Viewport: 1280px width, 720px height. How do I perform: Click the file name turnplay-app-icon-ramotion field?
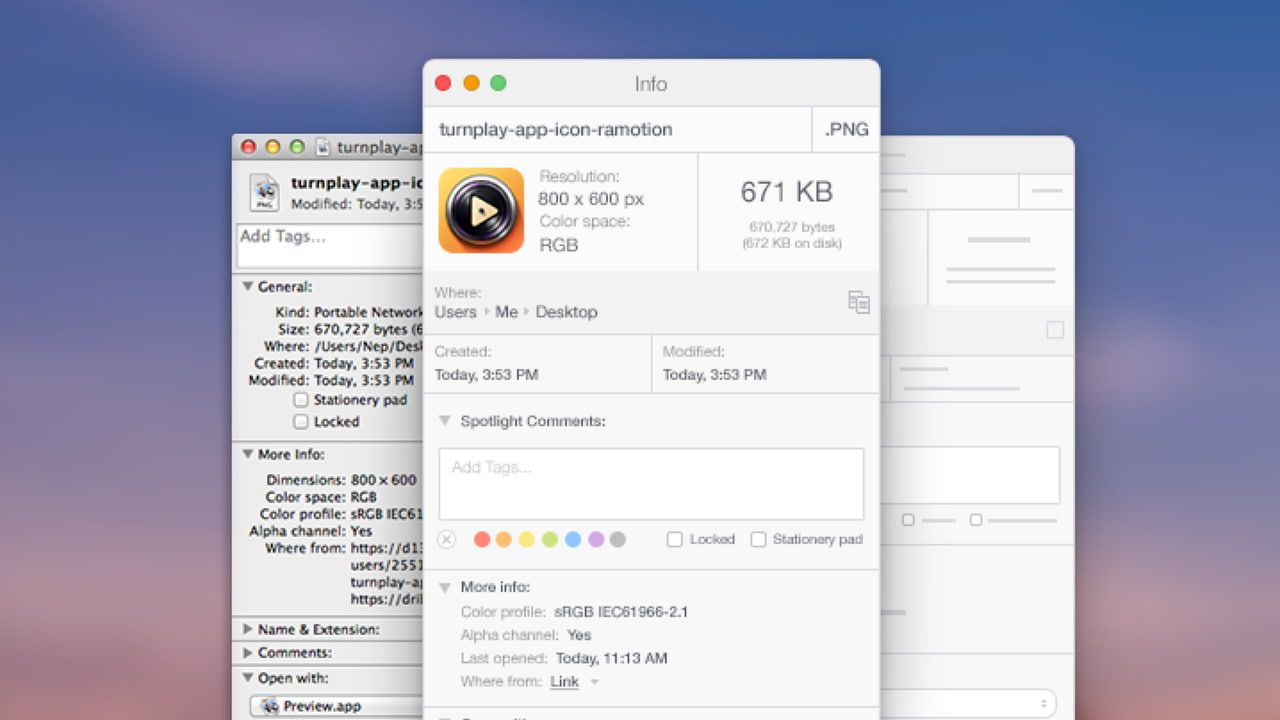pos(617,129)
